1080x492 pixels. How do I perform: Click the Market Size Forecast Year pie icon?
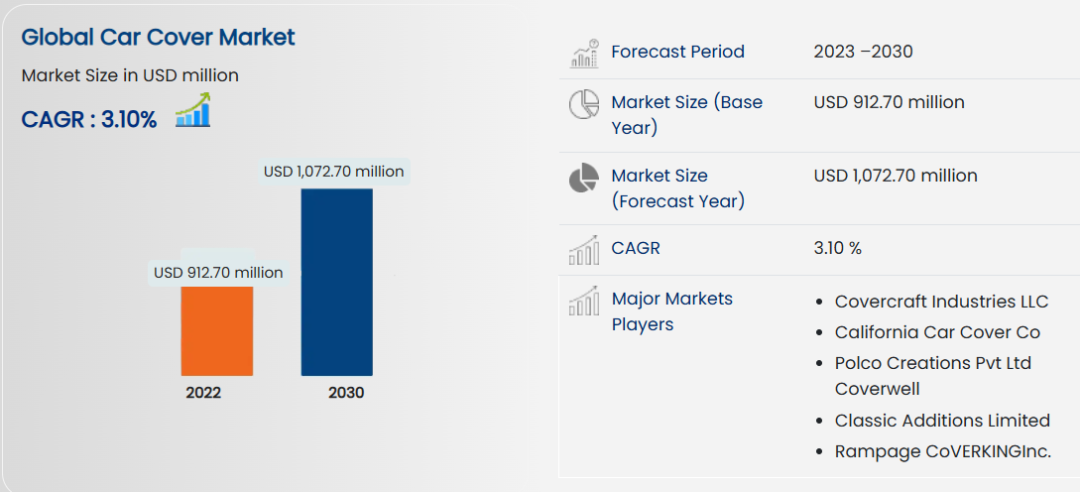point(583,179)
